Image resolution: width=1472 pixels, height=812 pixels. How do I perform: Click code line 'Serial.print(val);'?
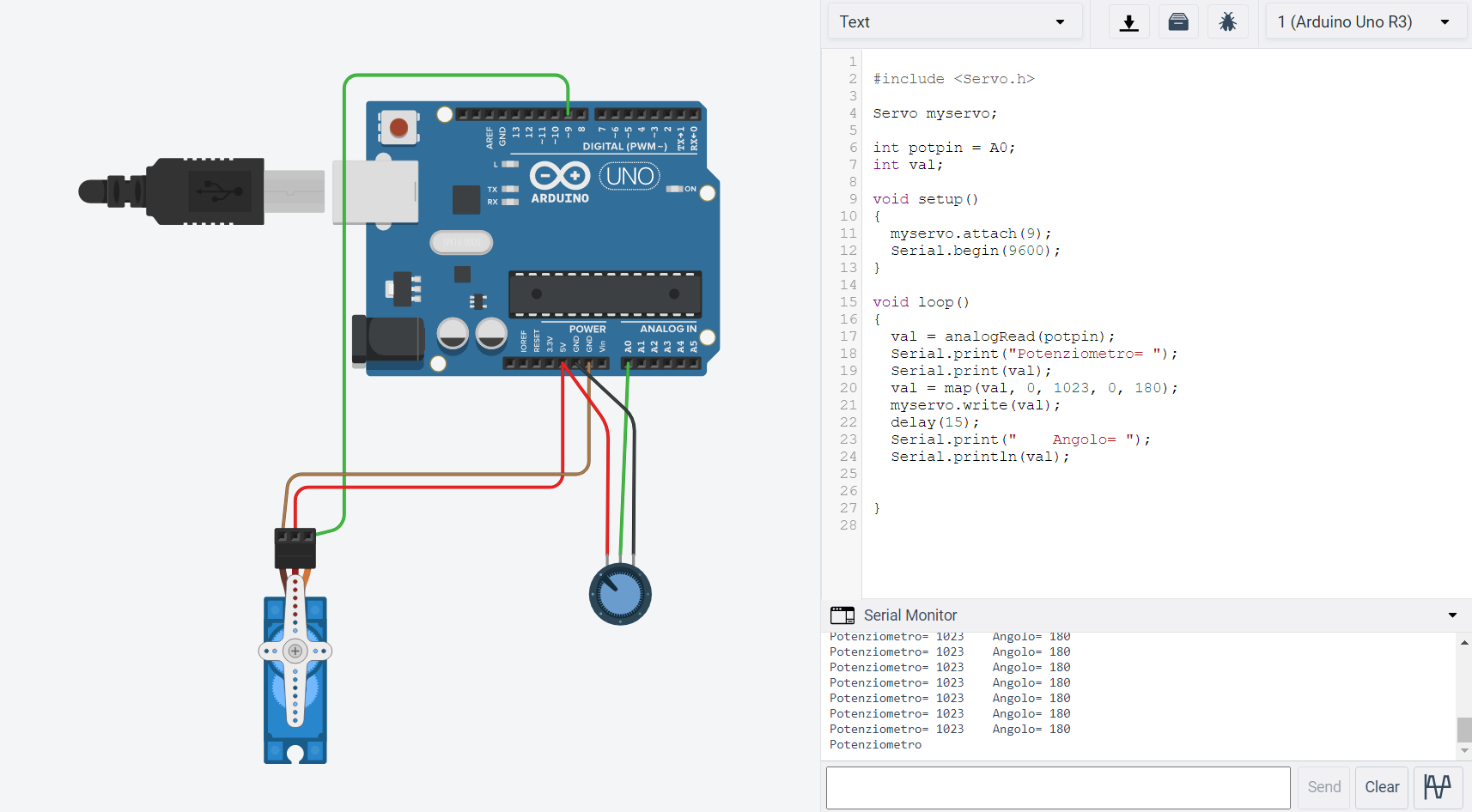970,371
